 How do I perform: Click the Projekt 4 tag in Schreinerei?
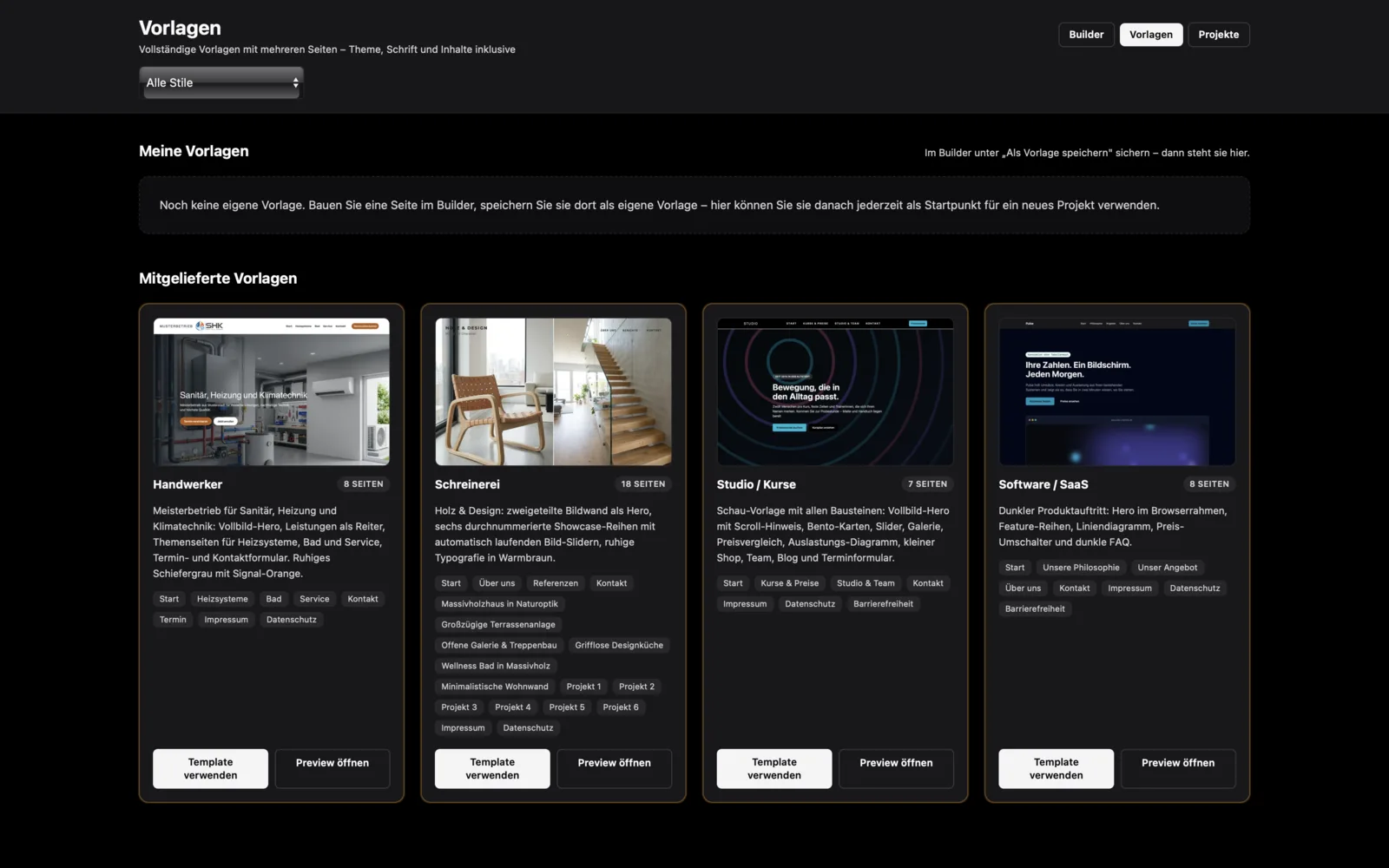513,707
